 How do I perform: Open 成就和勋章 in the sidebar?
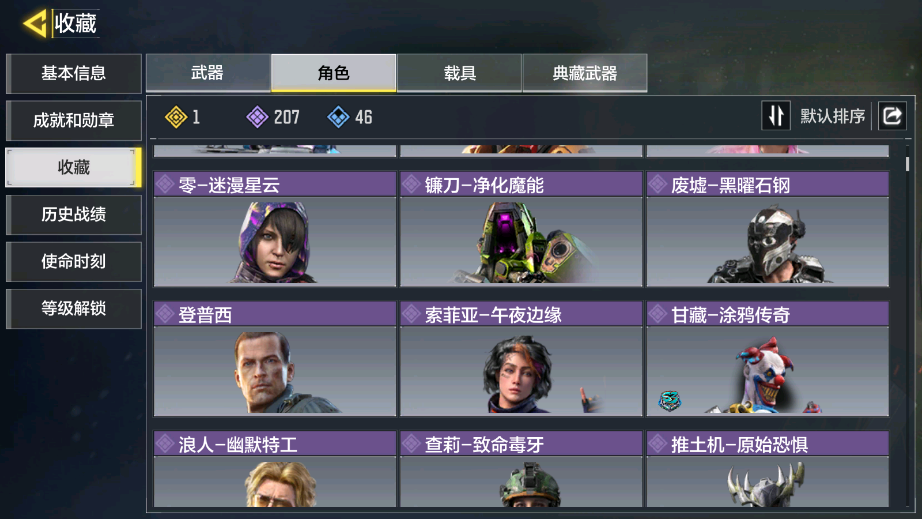tap(74, 120)
